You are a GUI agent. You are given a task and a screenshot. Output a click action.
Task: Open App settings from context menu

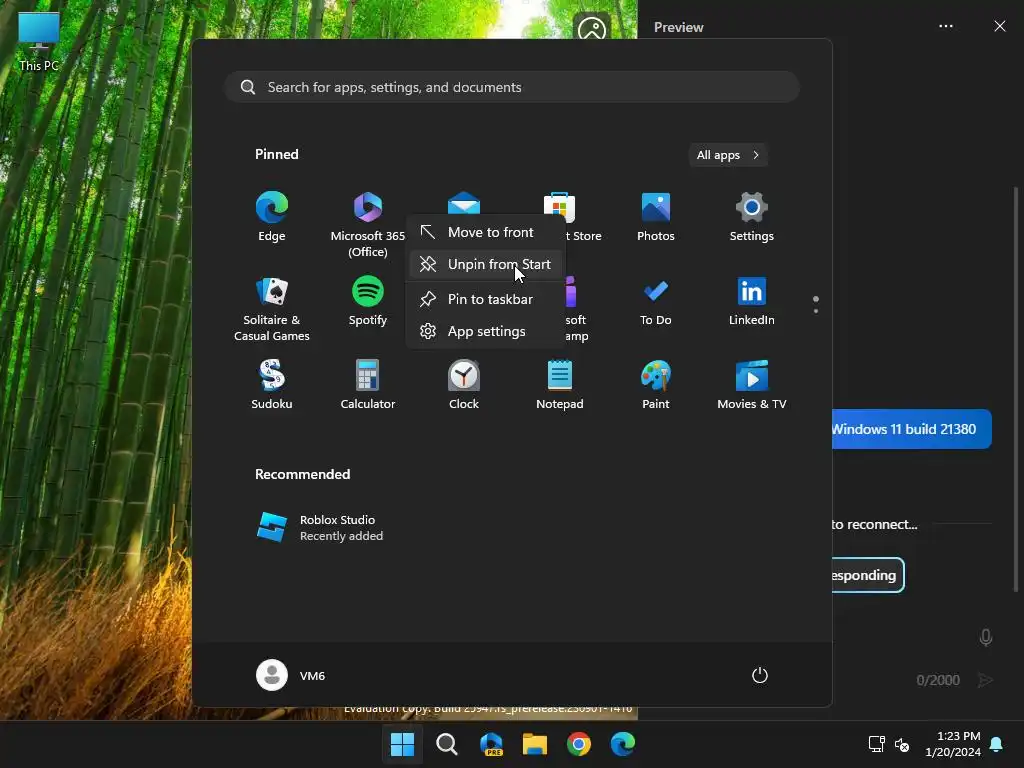(x=484, y=332)
